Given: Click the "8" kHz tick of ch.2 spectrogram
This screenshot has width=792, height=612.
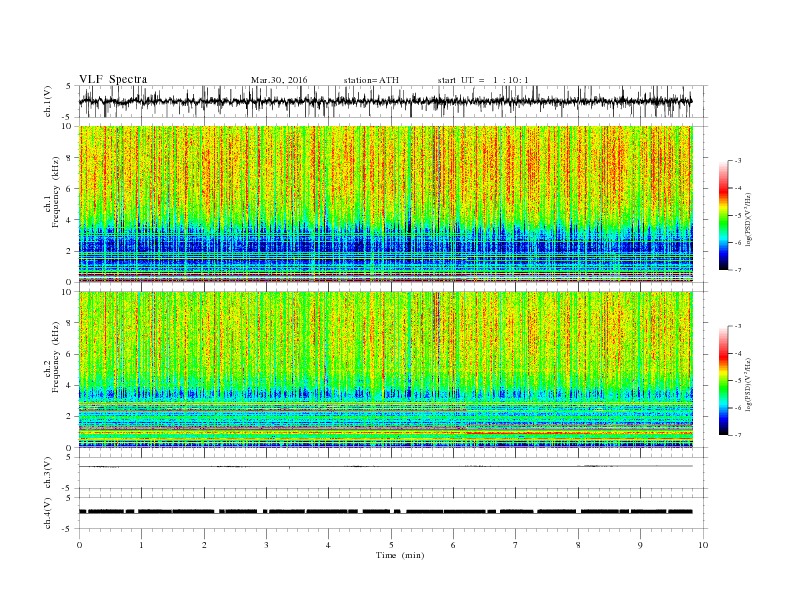Looking at the screenshot, I should (x=70, y=323).
